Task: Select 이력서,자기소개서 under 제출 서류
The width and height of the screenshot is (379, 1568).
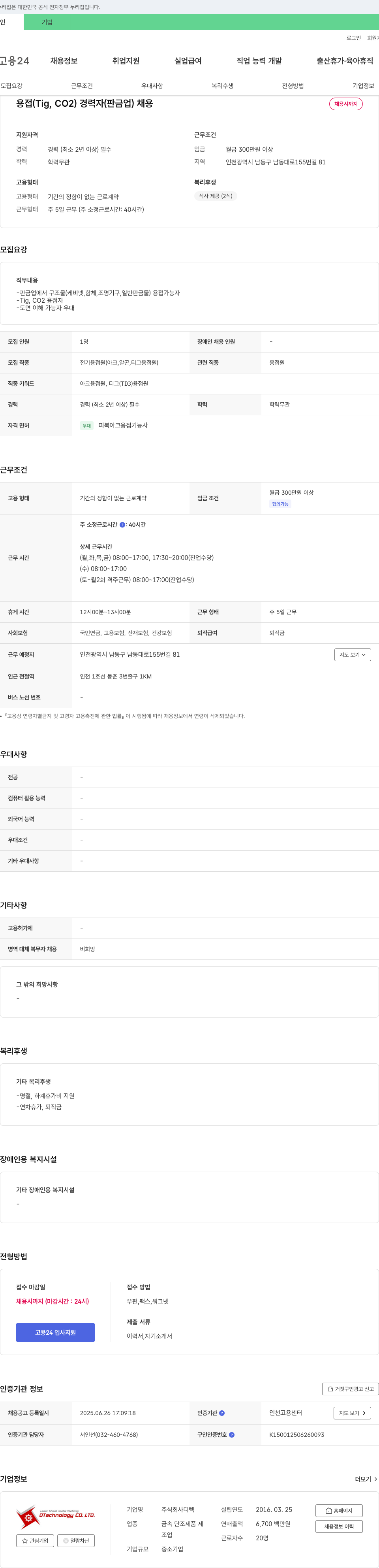Action: pos(149,1336)
